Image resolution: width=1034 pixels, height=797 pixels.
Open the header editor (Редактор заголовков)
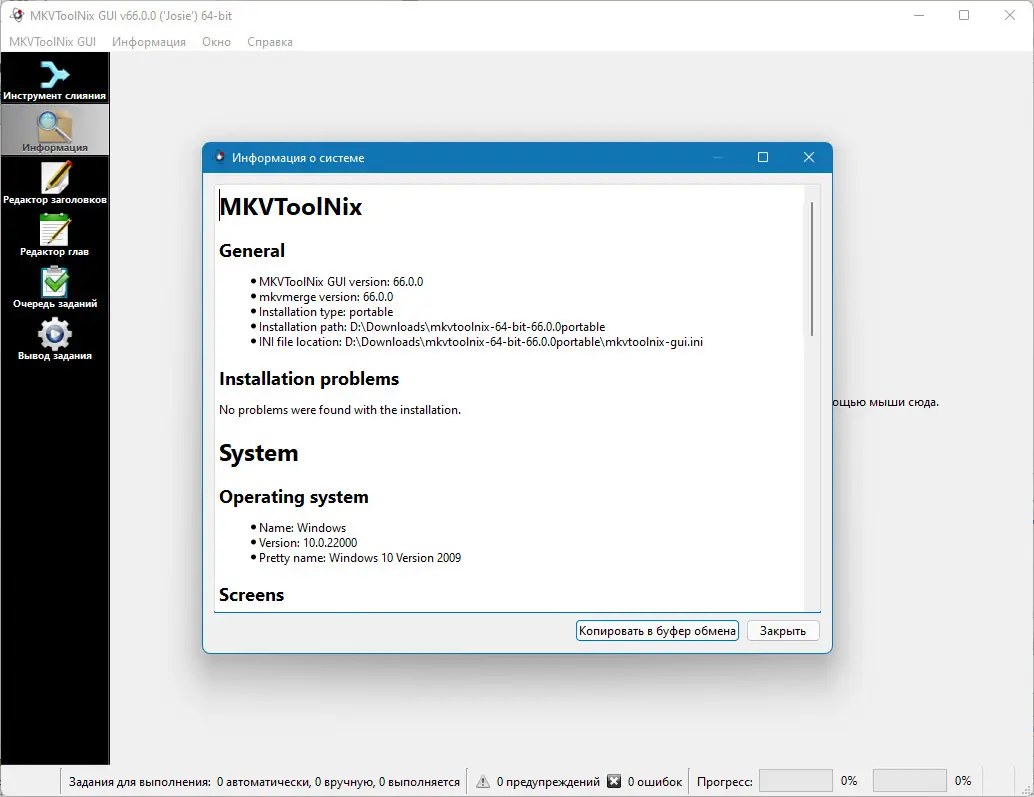55,183
